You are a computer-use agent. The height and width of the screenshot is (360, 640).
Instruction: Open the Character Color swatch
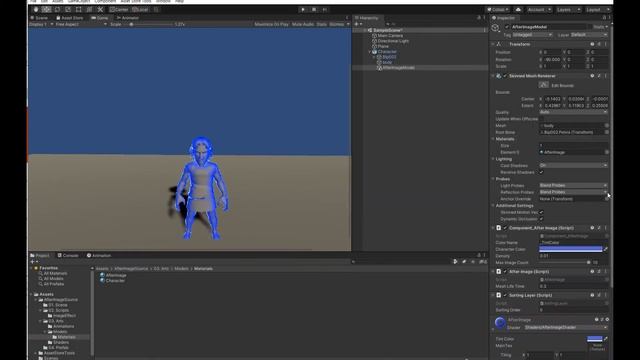[x=571, y=249]
